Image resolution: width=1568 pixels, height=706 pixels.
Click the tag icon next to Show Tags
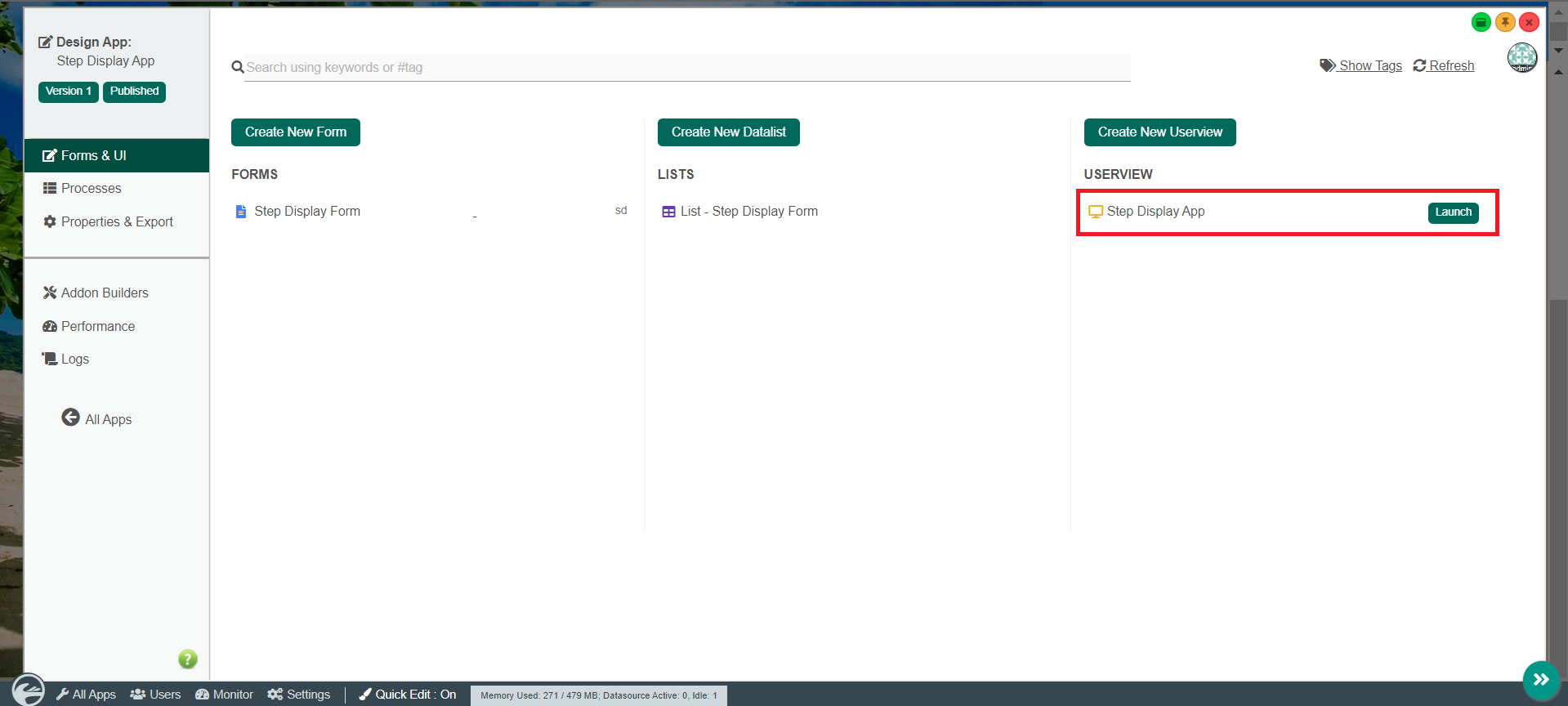1328,65
